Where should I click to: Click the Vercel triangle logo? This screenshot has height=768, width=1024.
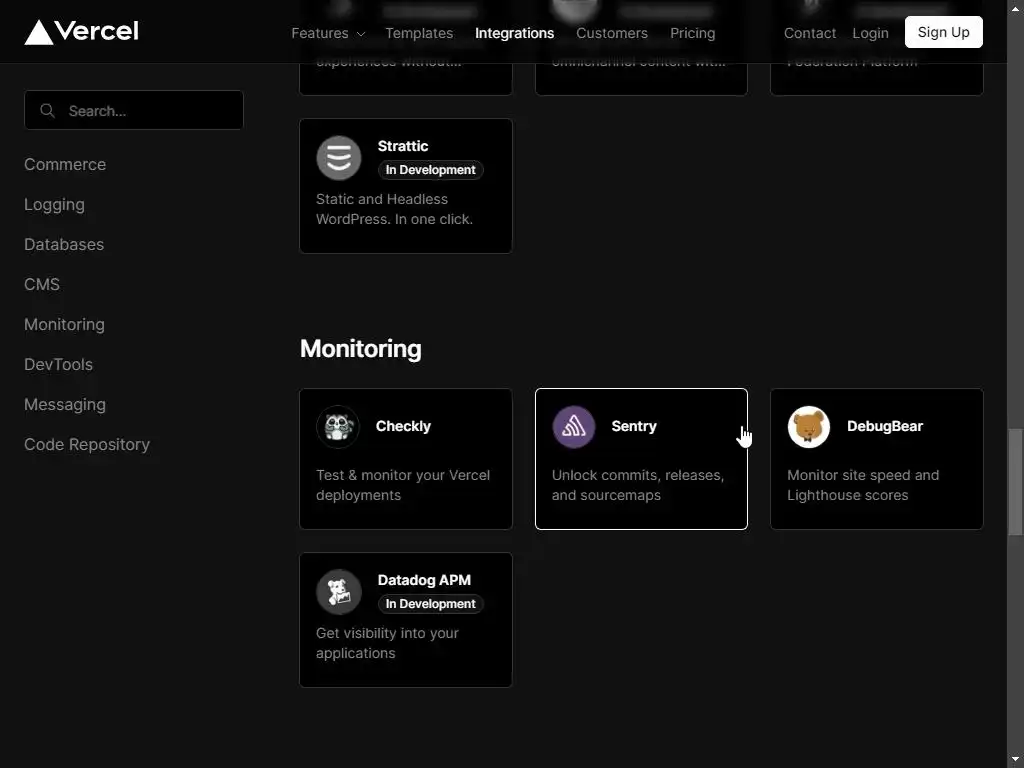pyautogui.click(x=39, y=32)
